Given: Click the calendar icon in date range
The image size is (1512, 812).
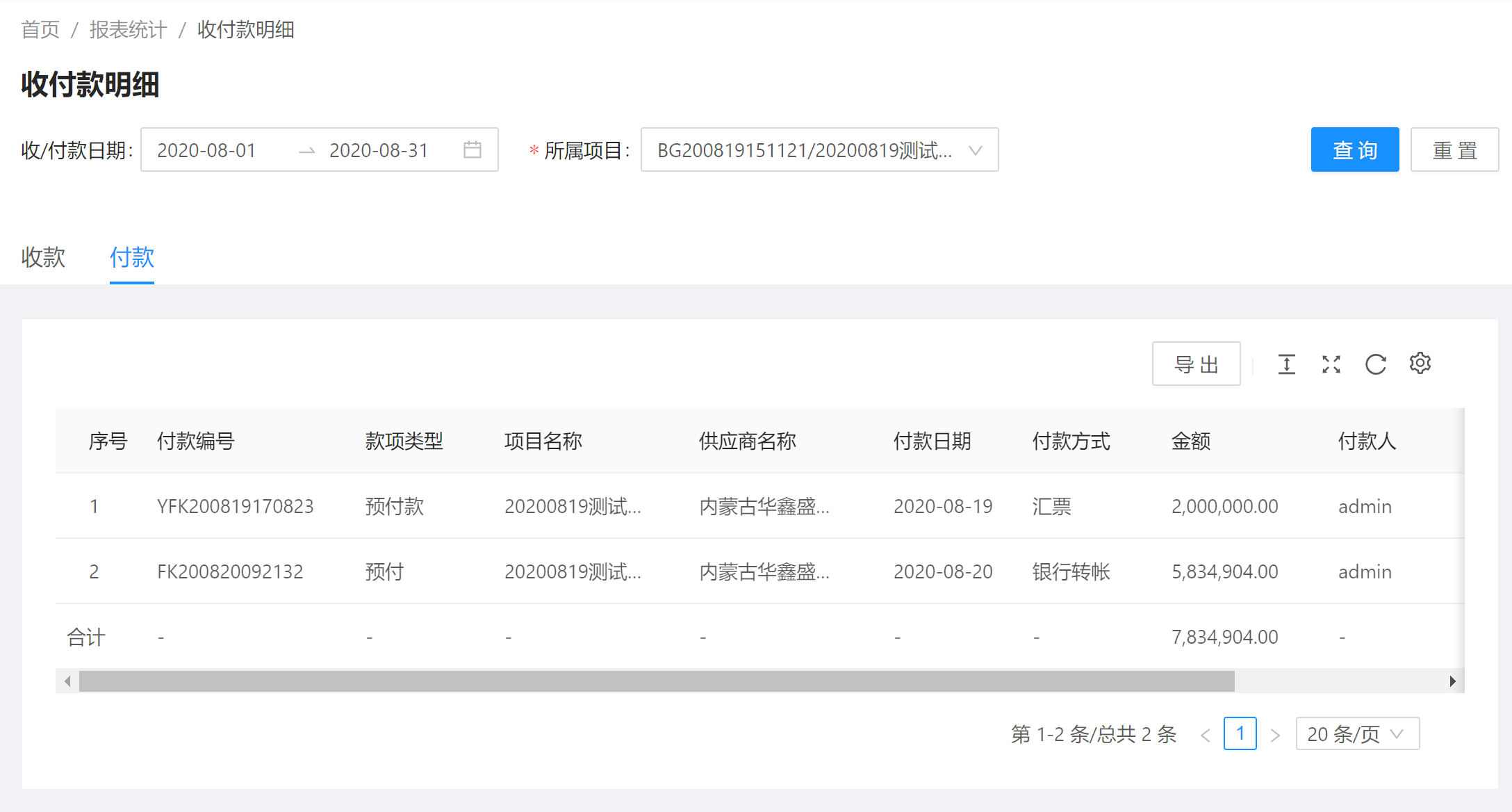Looking at the screenshot, I should point(472,149).
